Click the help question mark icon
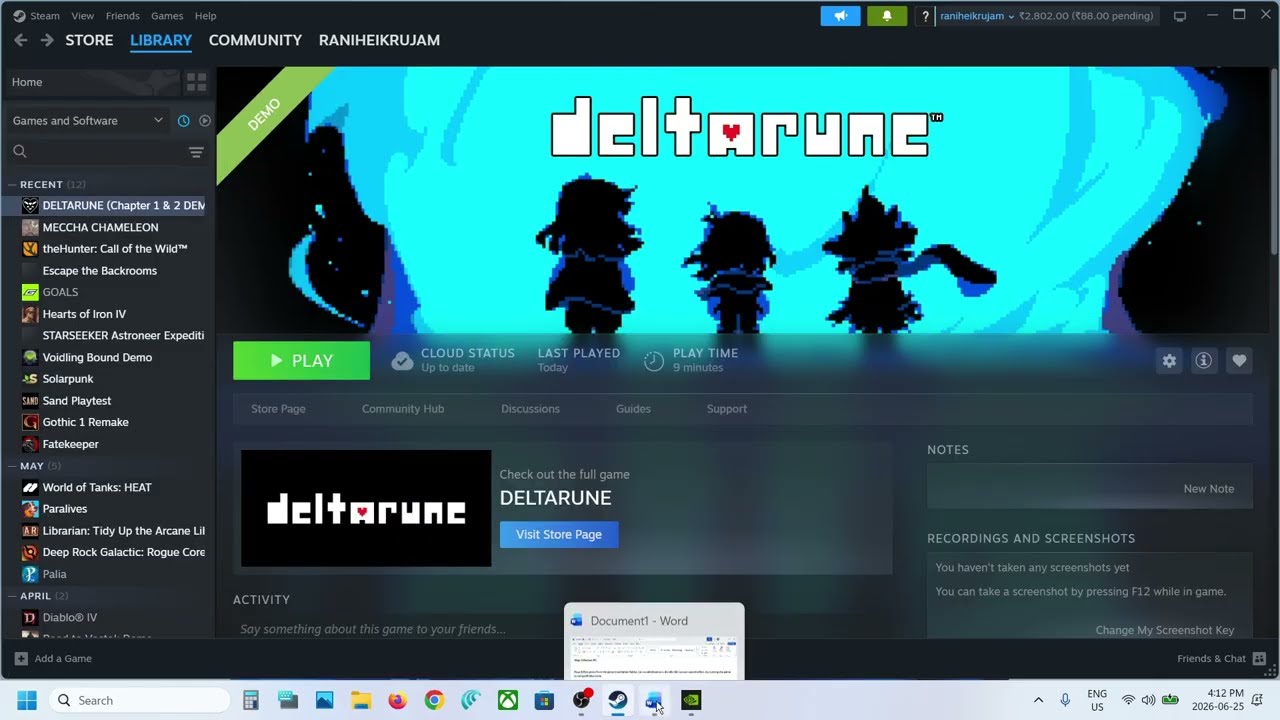This screenshot has height=720, width=1280. click(925, 16)
